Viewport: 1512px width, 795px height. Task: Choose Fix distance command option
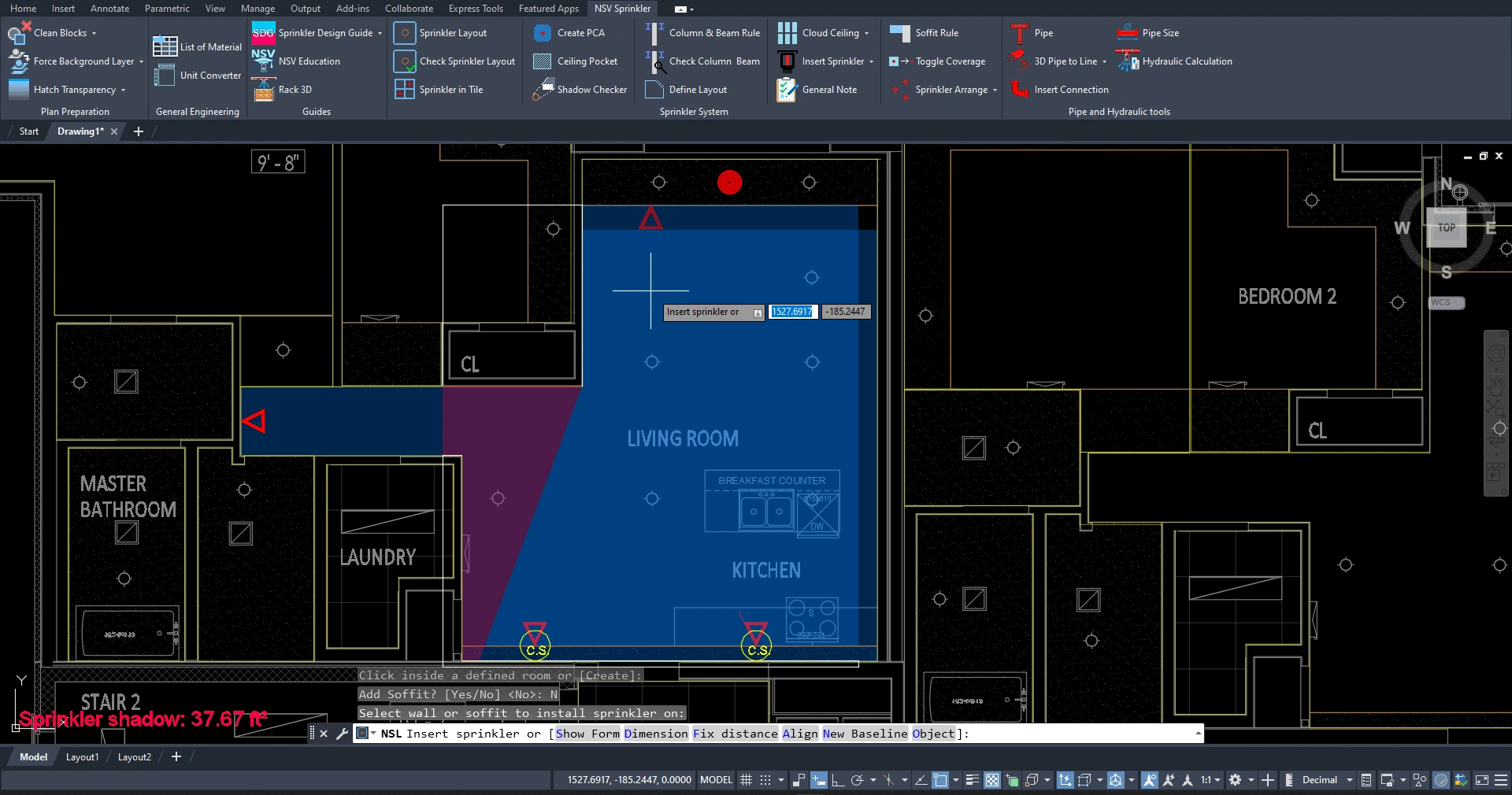tap(736, 734)
